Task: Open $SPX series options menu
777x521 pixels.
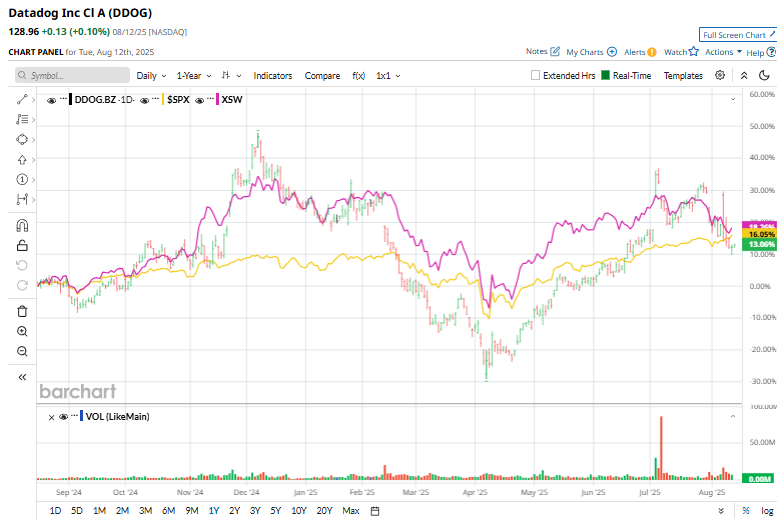Action: point(156,99)
